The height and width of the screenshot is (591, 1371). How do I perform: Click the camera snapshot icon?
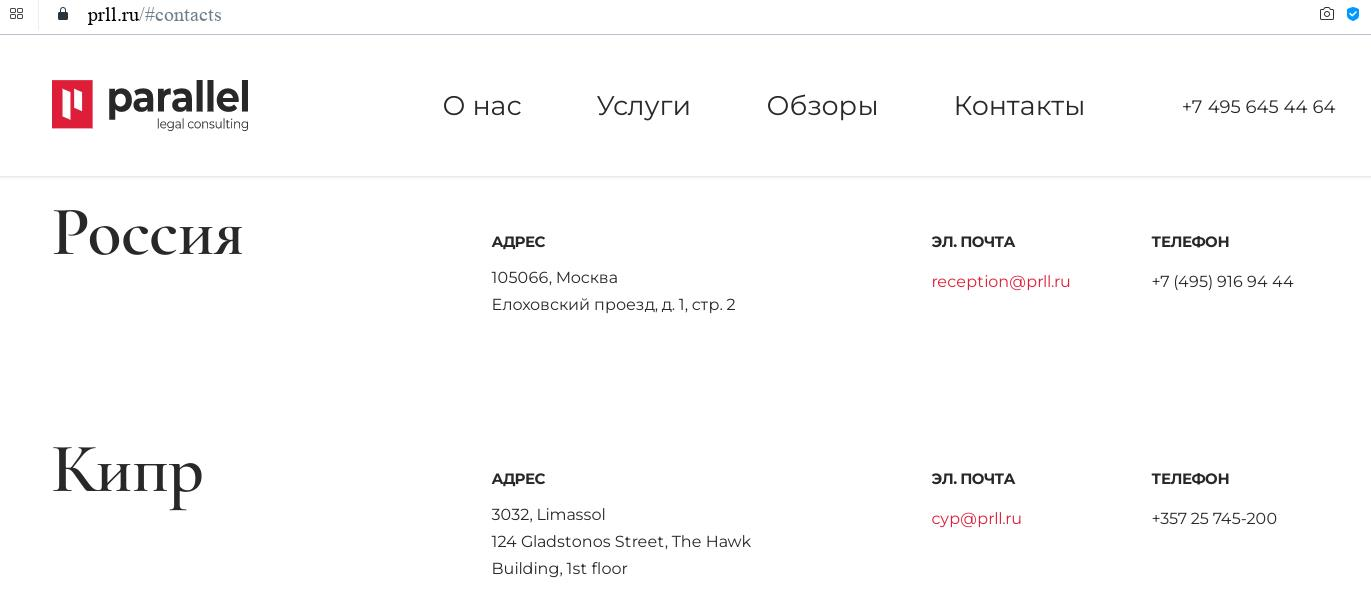tap(1327, 14)
